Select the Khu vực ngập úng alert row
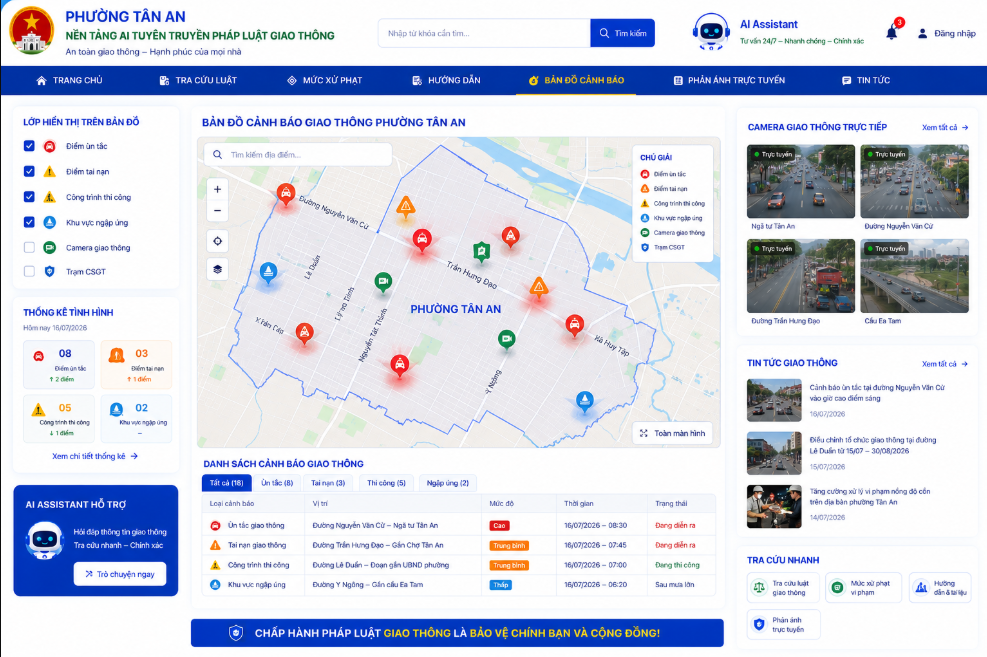This screenshot has height=657, width=987. pyautogui.click(x=458, y=585)
